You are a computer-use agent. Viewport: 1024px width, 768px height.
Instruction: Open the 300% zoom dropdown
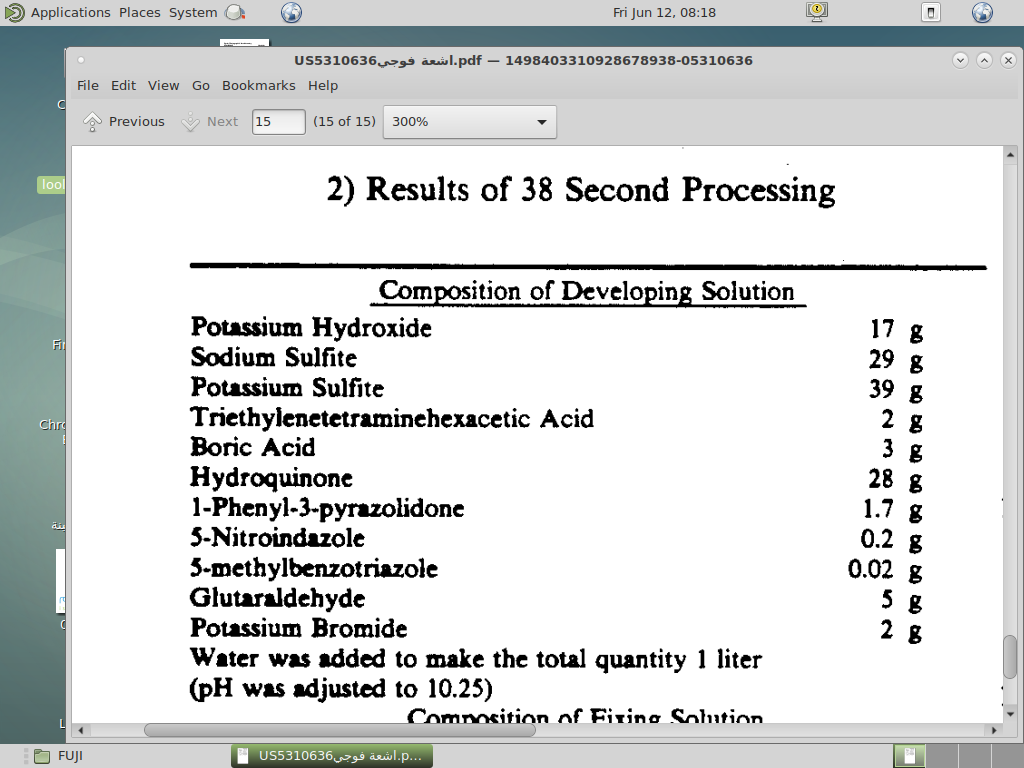[470, 121]
